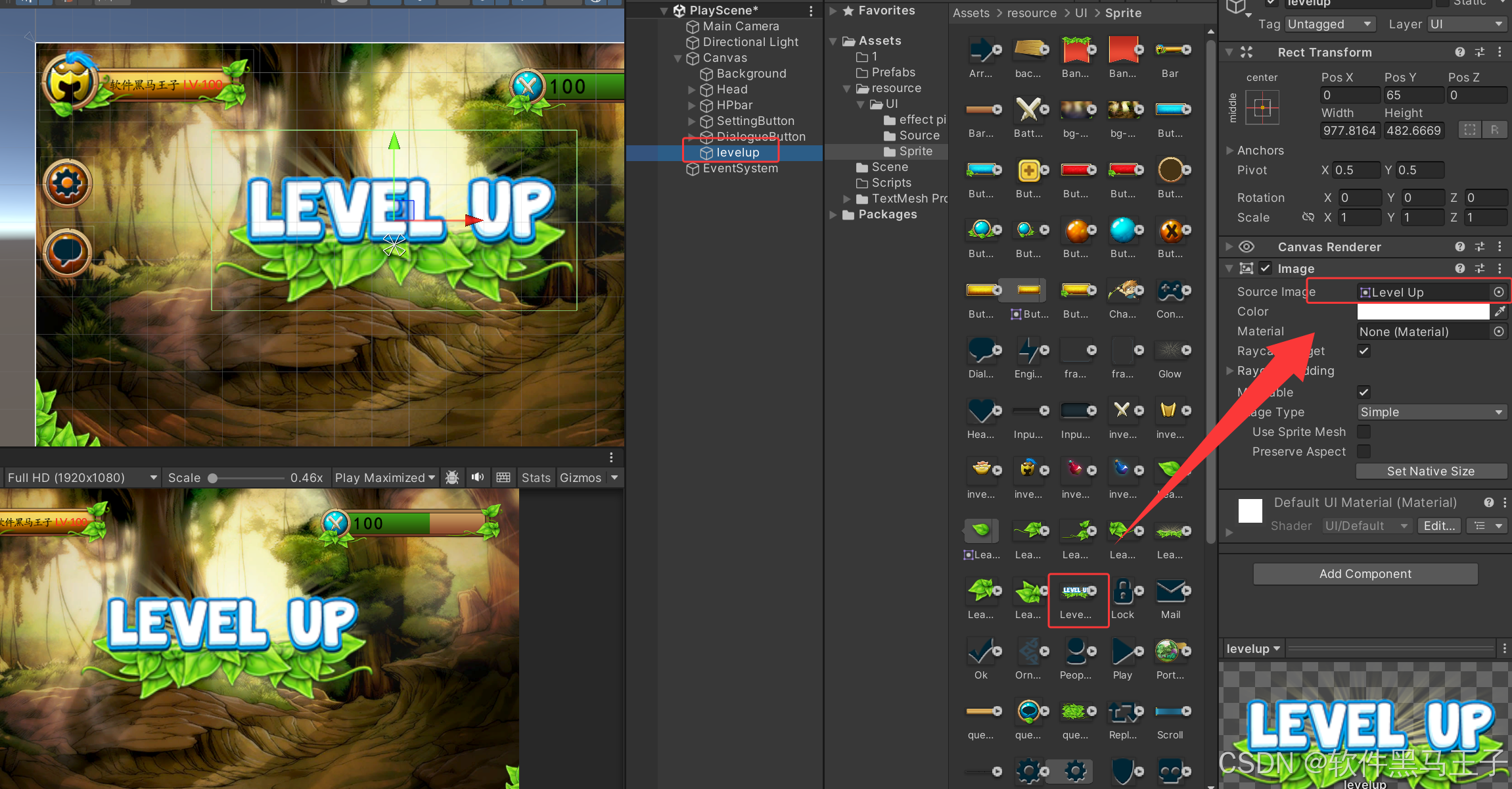Open Image component help question mark

point(1459,268)
